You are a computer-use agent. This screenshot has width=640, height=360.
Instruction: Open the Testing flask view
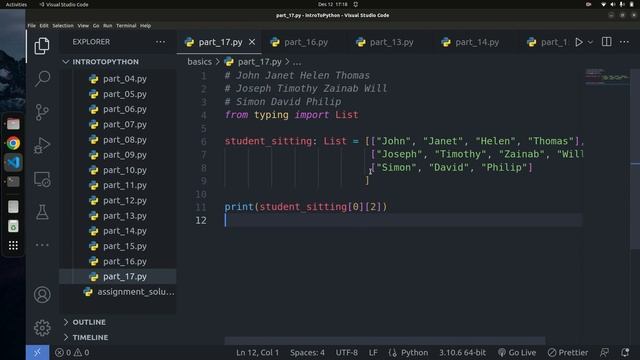42,212
